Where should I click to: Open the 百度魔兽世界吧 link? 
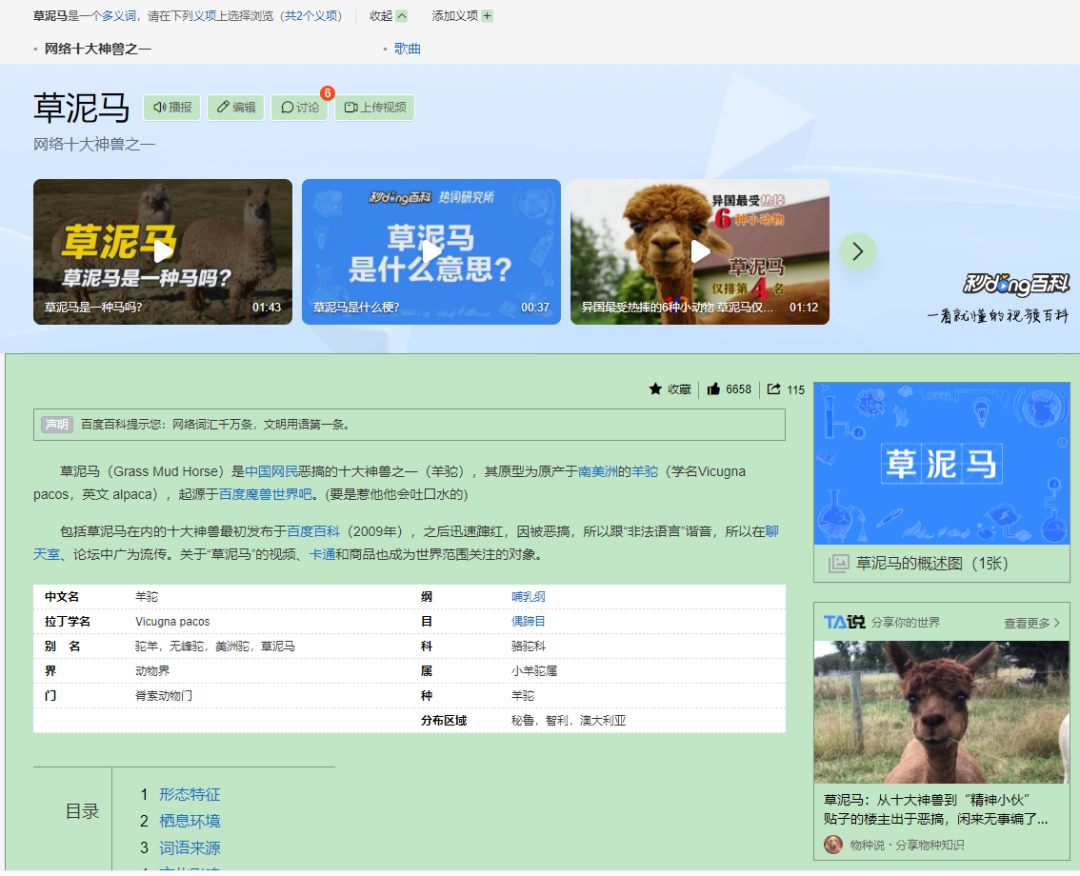265,494
